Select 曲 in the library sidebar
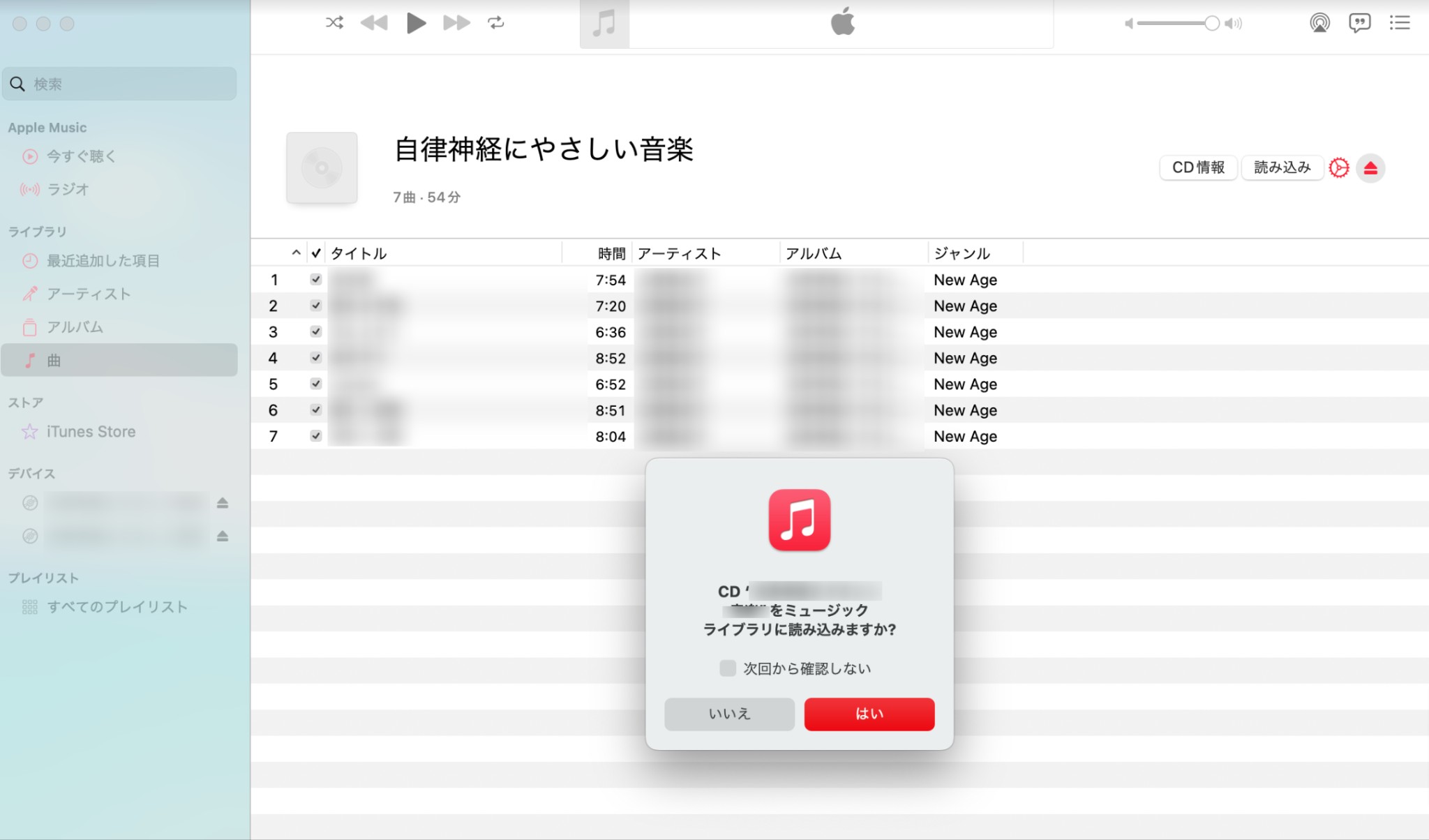 [119, 360]
